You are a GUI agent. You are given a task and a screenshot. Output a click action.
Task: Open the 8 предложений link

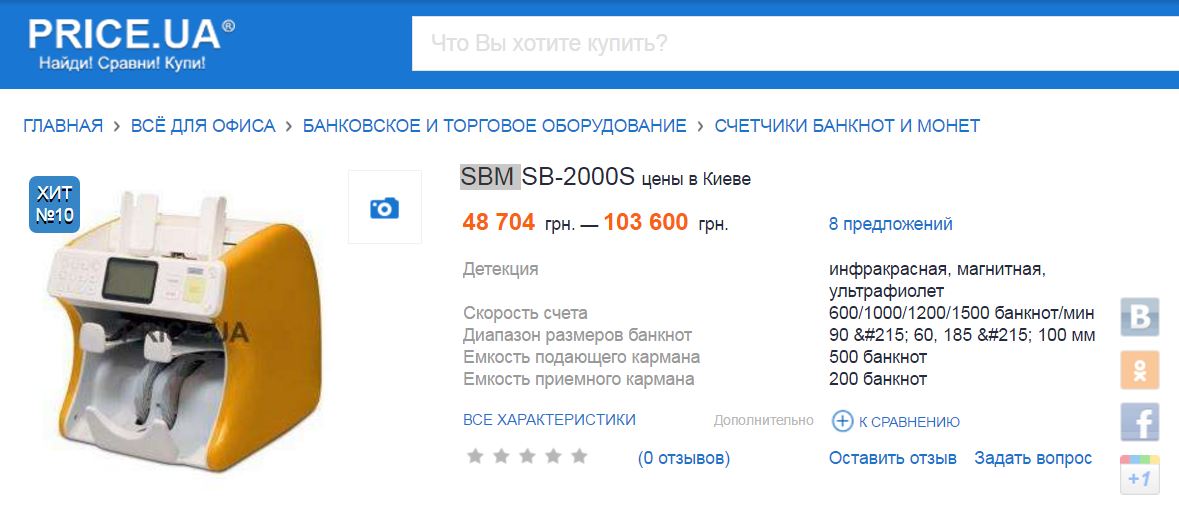pyautogui.click(x=890, y=224)
